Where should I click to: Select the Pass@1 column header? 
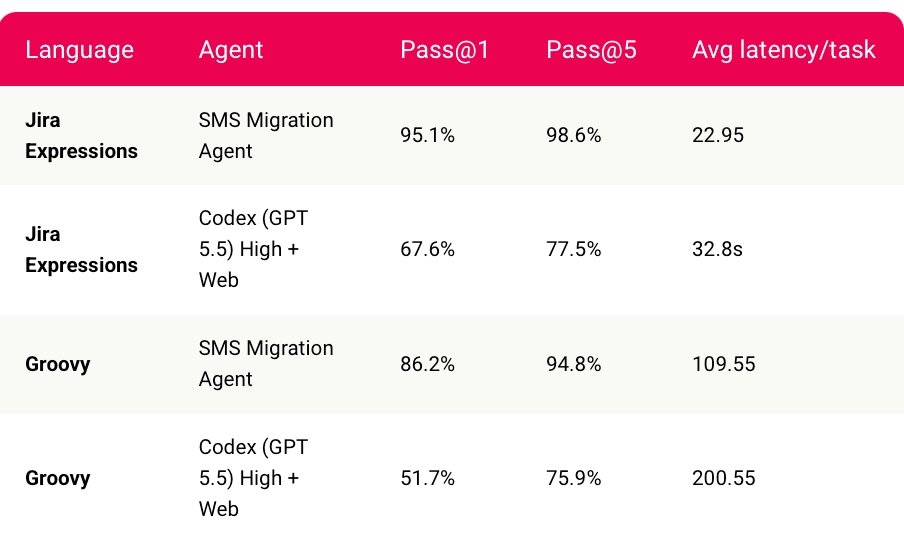point(445,50)
